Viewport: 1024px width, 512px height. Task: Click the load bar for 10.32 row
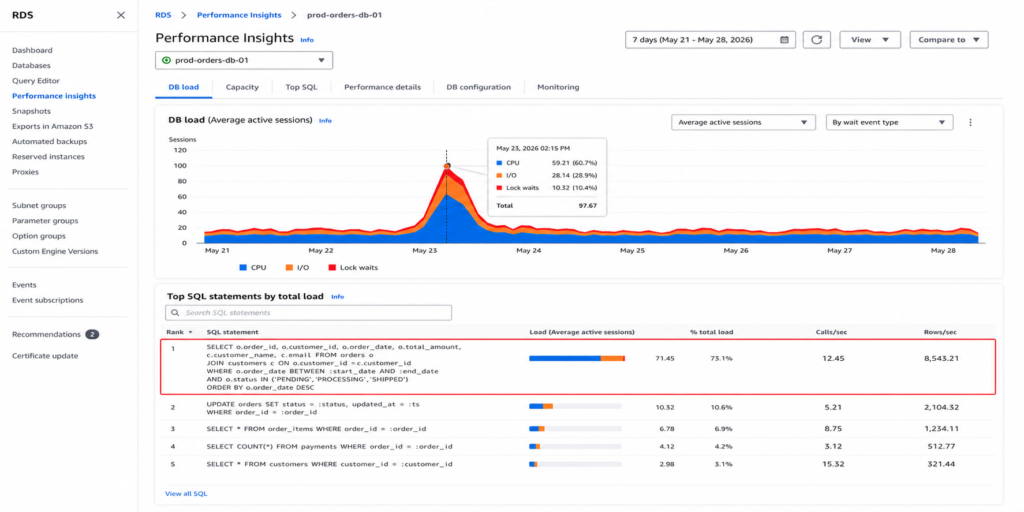point(575,406)
